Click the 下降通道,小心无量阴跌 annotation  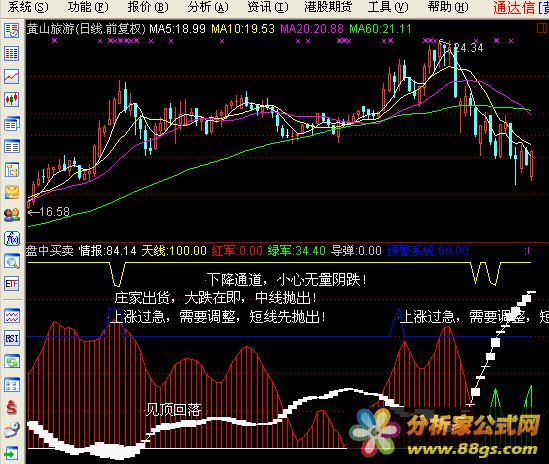point(286,279)
